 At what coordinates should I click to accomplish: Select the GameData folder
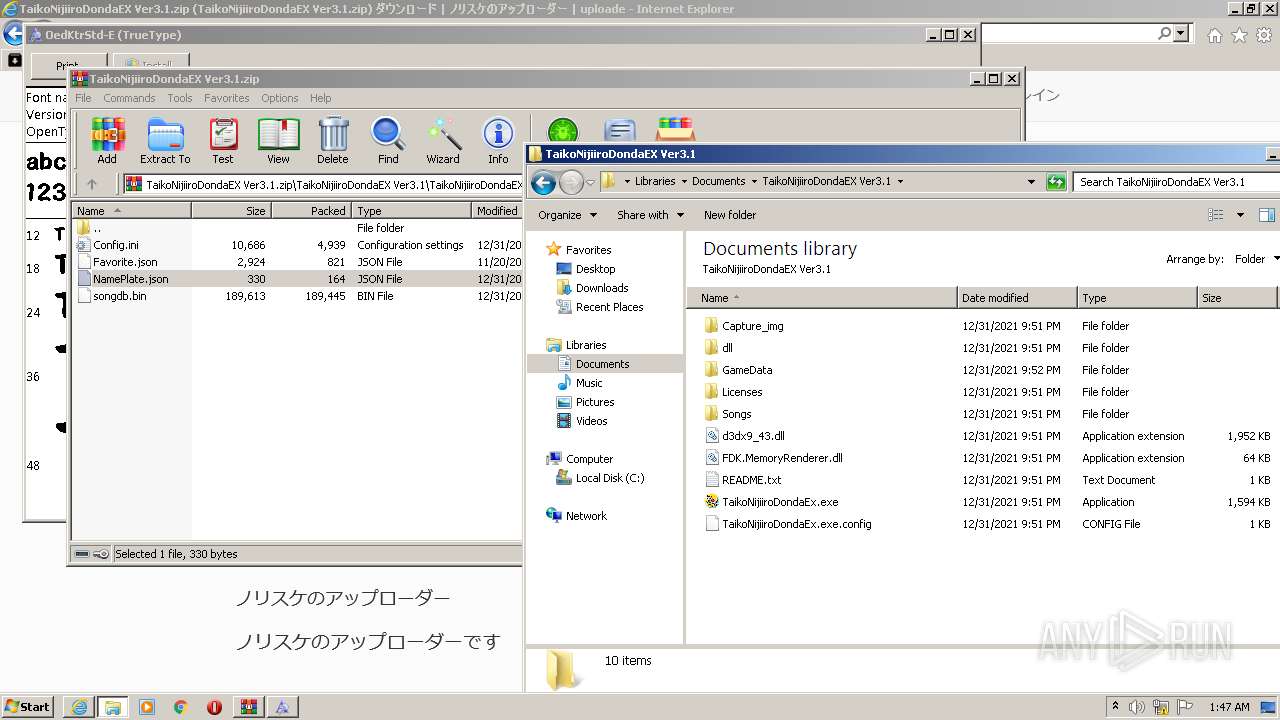pyautogui.click(x=747, y=370)
